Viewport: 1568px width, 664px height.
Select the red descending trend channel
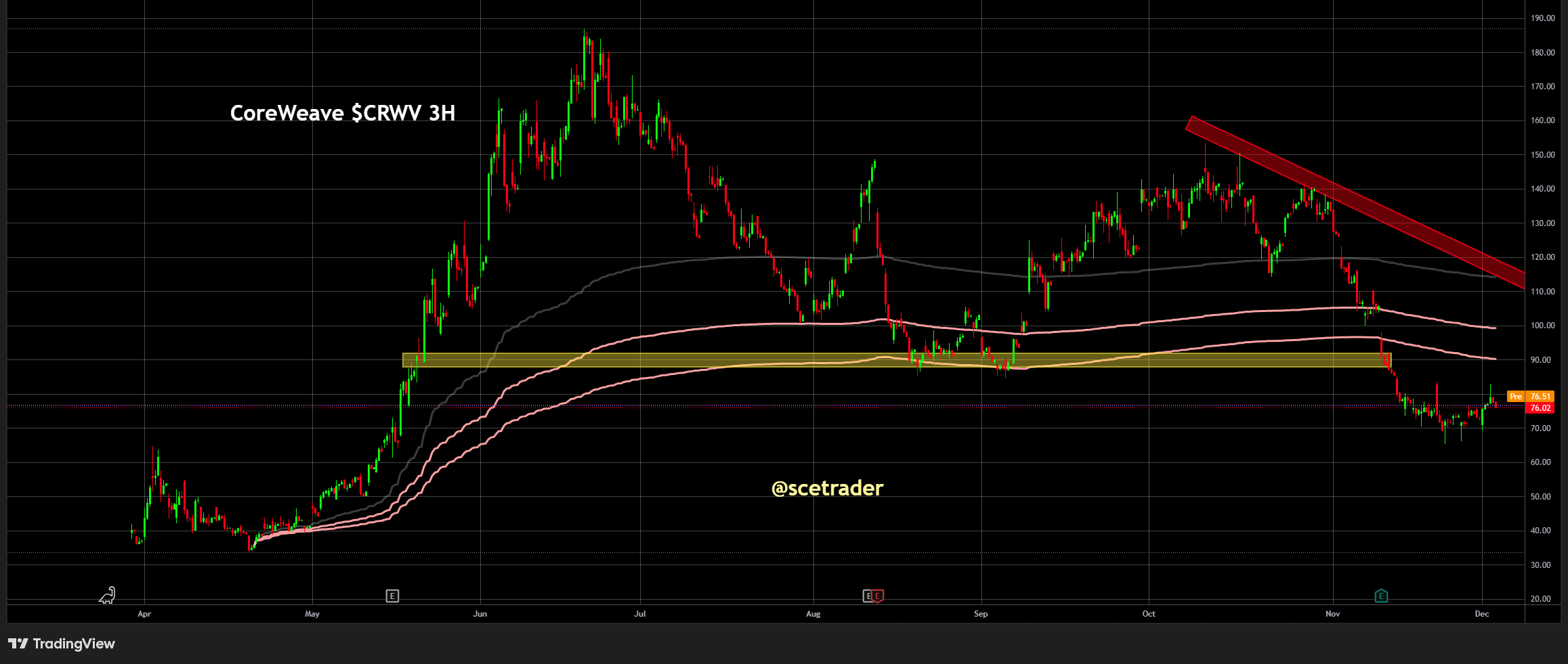[1355, 202]
